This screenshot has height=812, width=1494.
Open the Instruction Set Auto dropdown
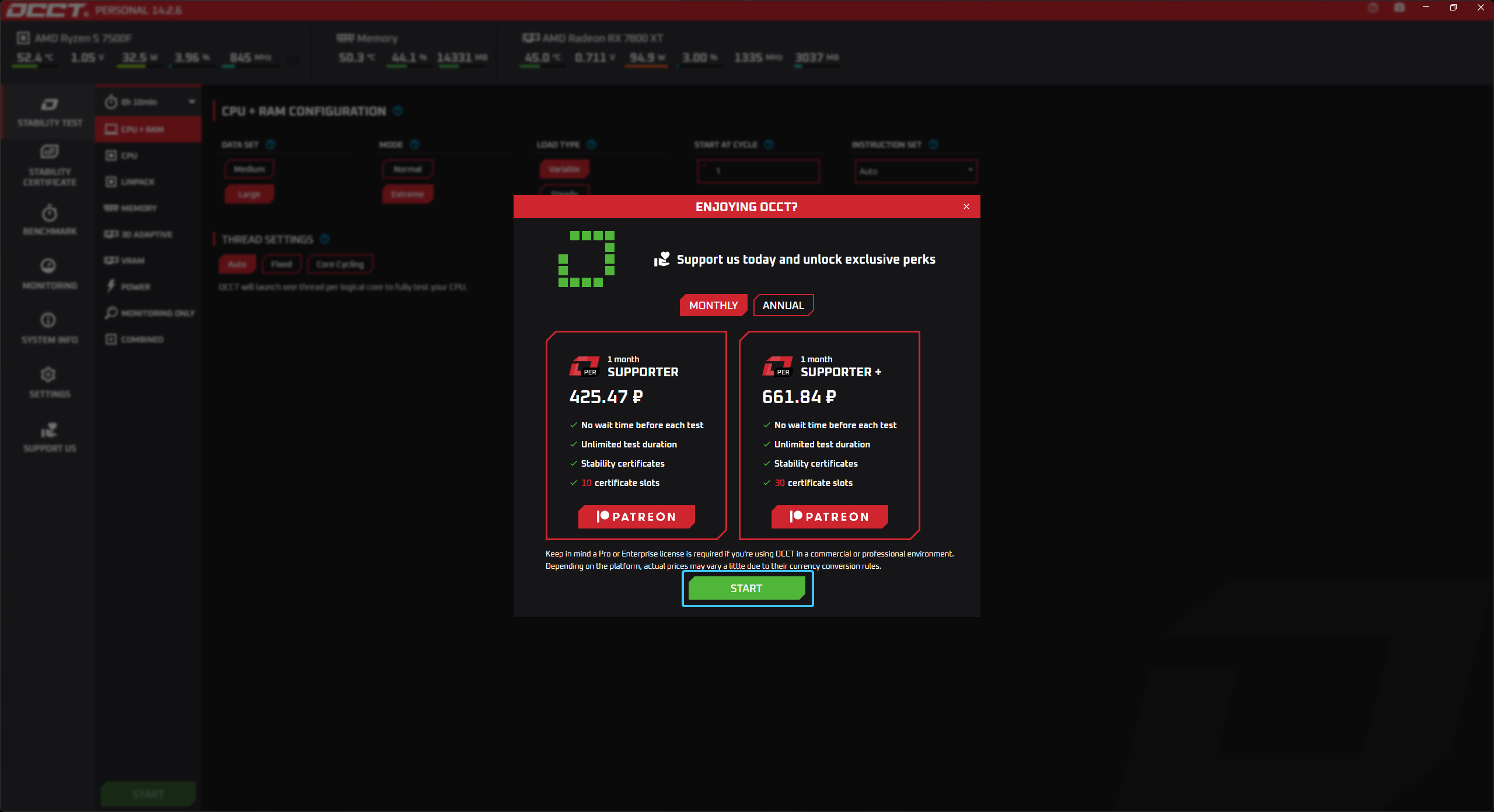click(x=915, y=171)
